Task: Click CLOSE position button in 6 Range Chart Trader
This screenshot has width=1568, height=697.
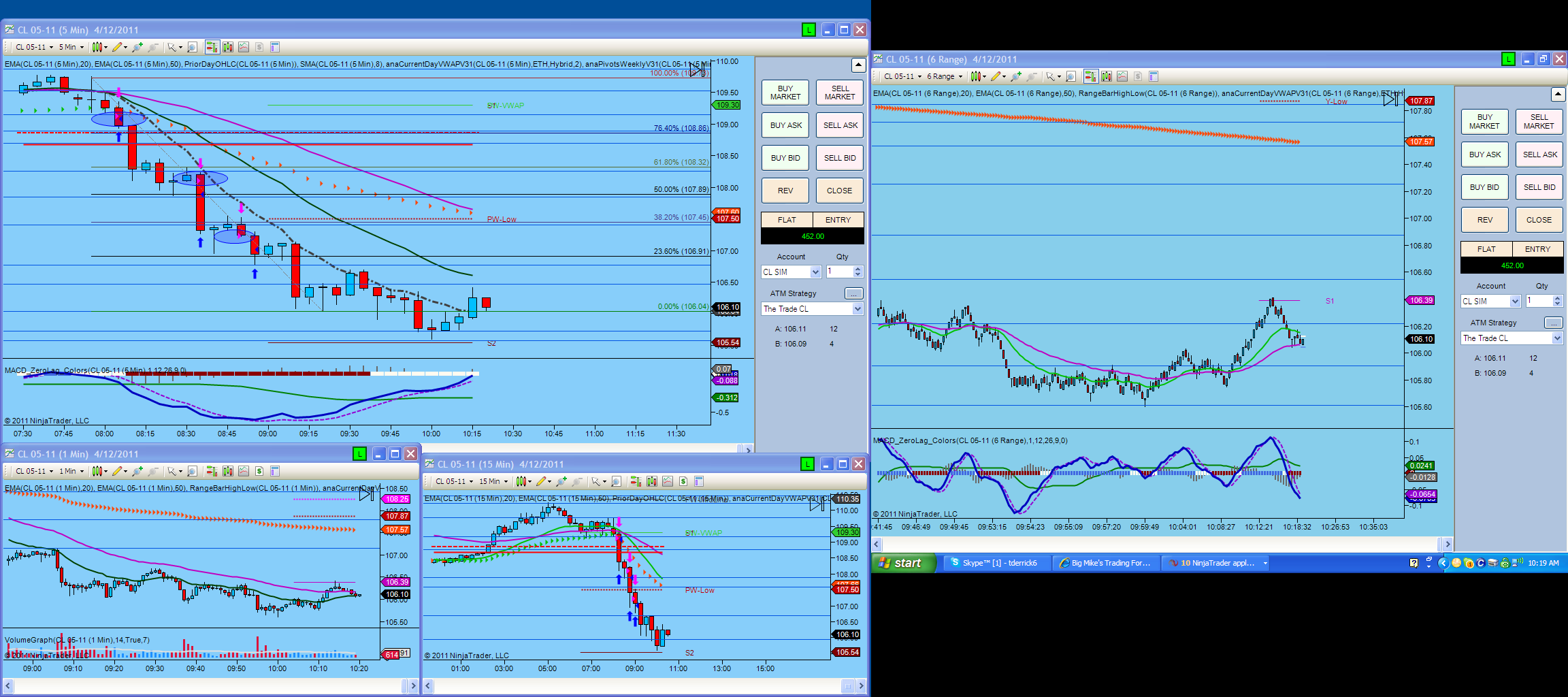Action: tap(1539, 220)
